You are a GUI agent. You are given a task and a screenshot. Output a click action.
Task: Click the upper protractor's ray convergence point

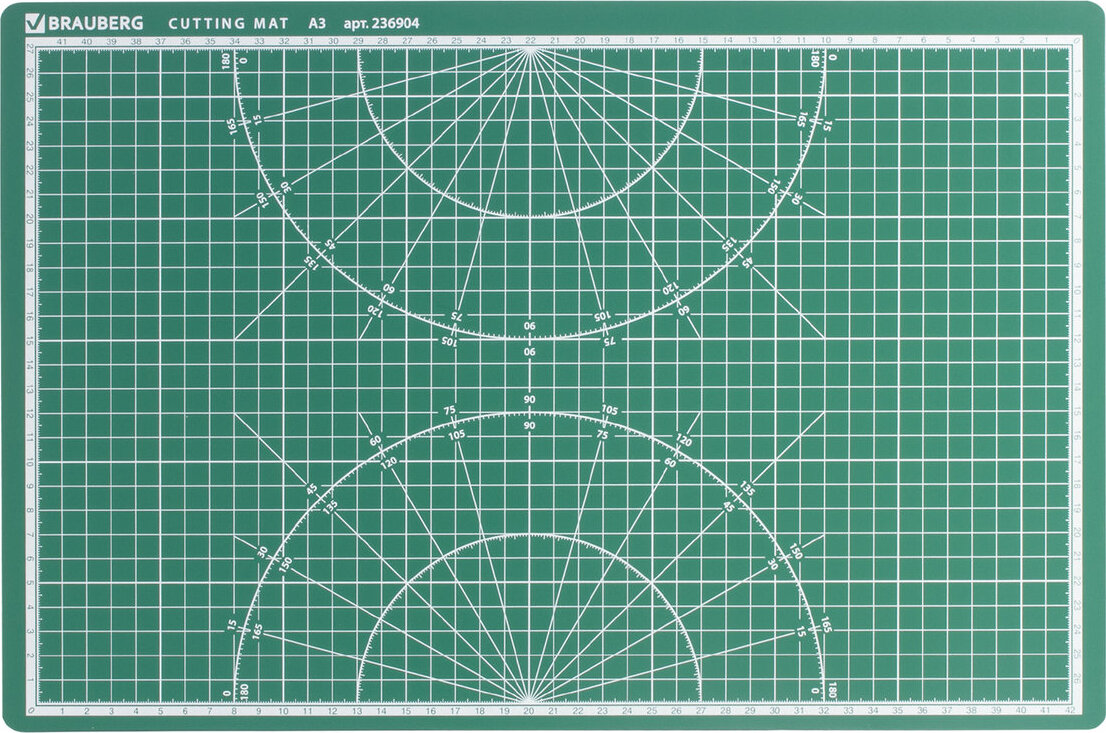coord(529,48)
